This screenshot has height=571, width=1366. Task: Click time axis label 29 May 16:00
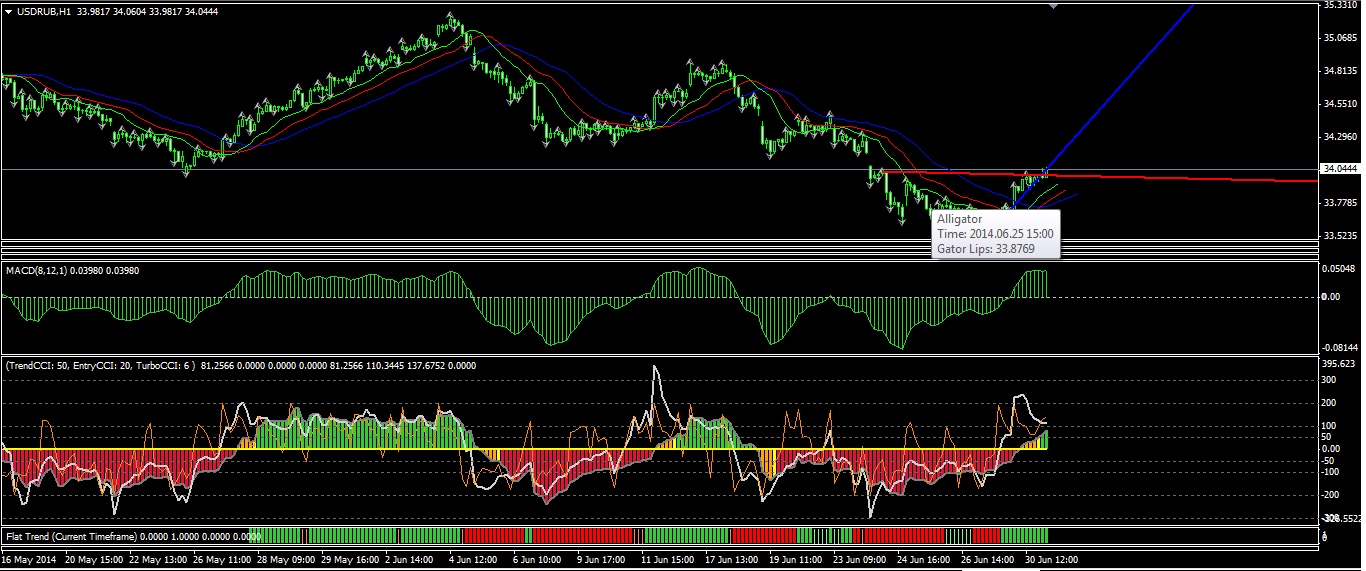pyautogui.click(x=352, y=560)
